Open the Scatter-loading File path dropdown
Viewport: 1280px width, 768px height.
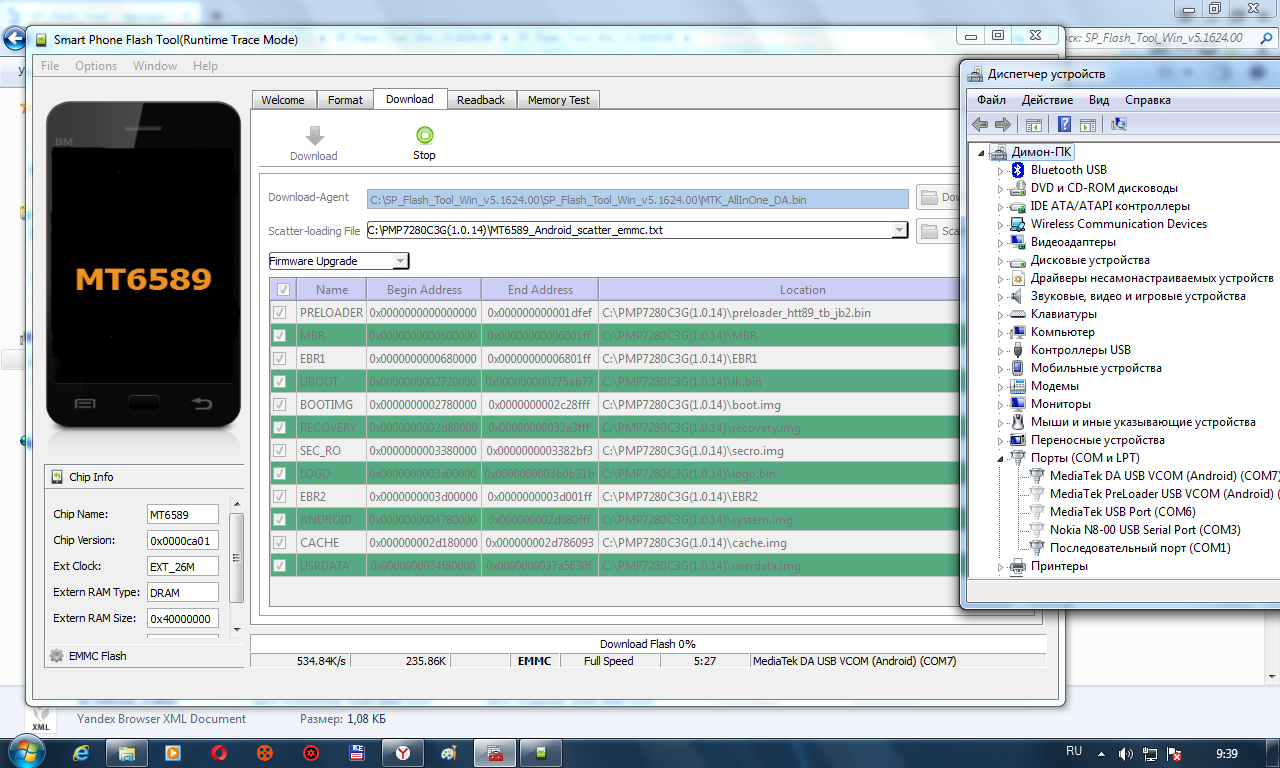tap(898, 230)
